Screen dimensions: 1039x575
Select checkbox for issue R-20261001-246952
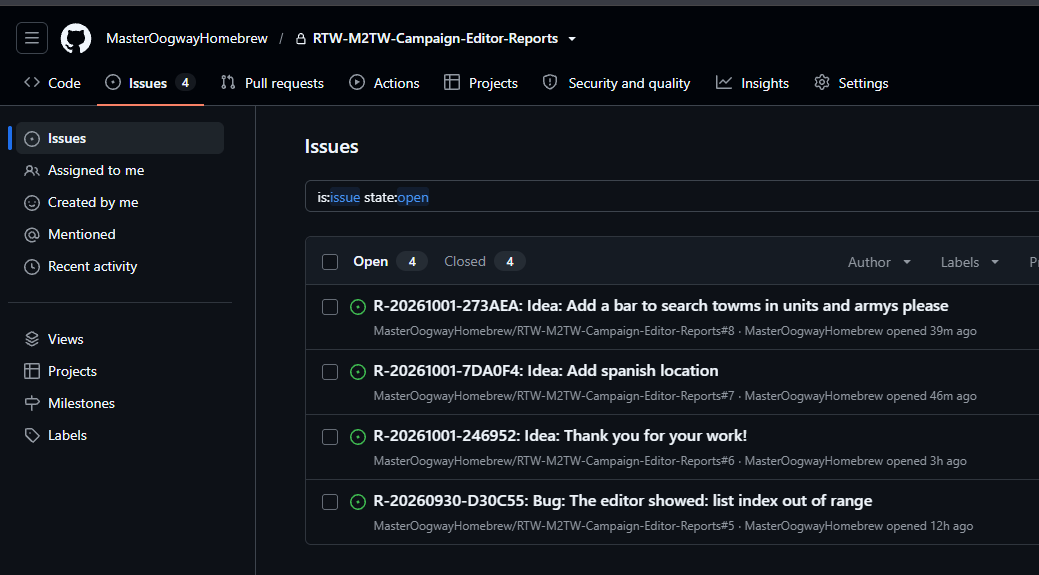(330, 437)
